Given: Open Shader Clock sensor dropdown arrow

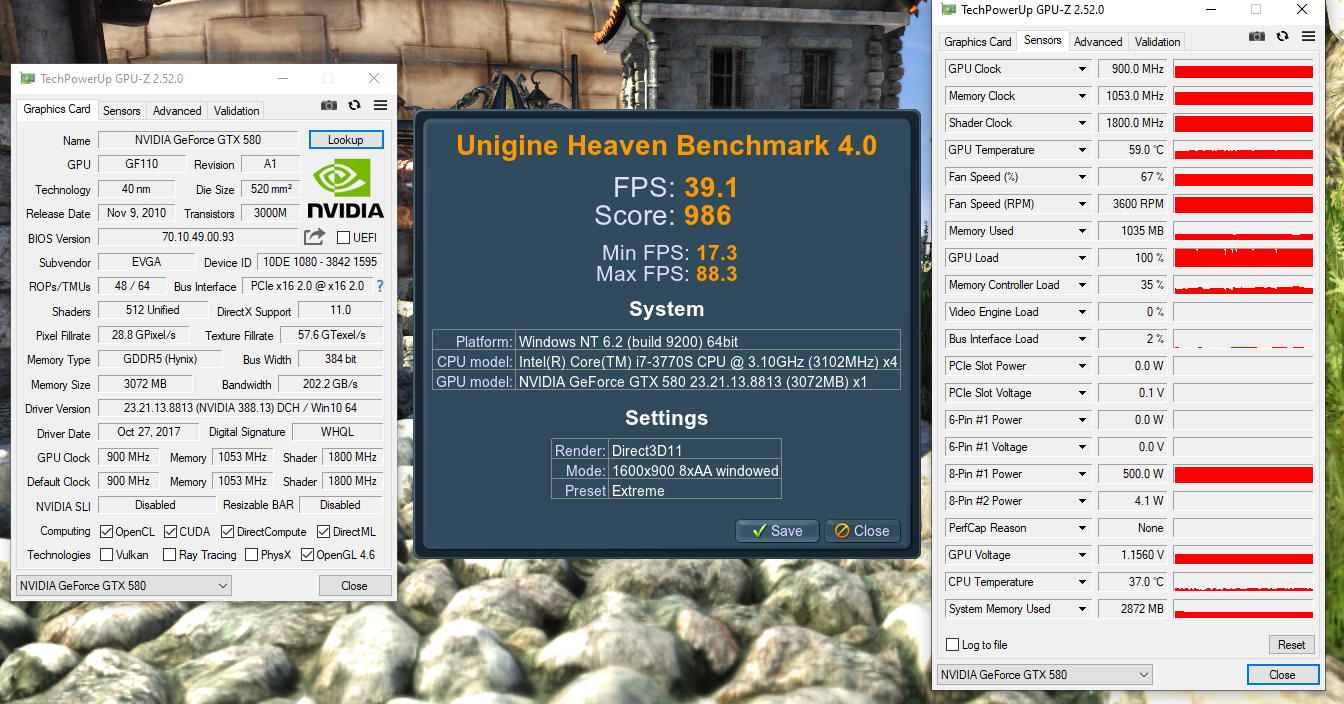Looking at the screenshot, I should pos(1082,123).
